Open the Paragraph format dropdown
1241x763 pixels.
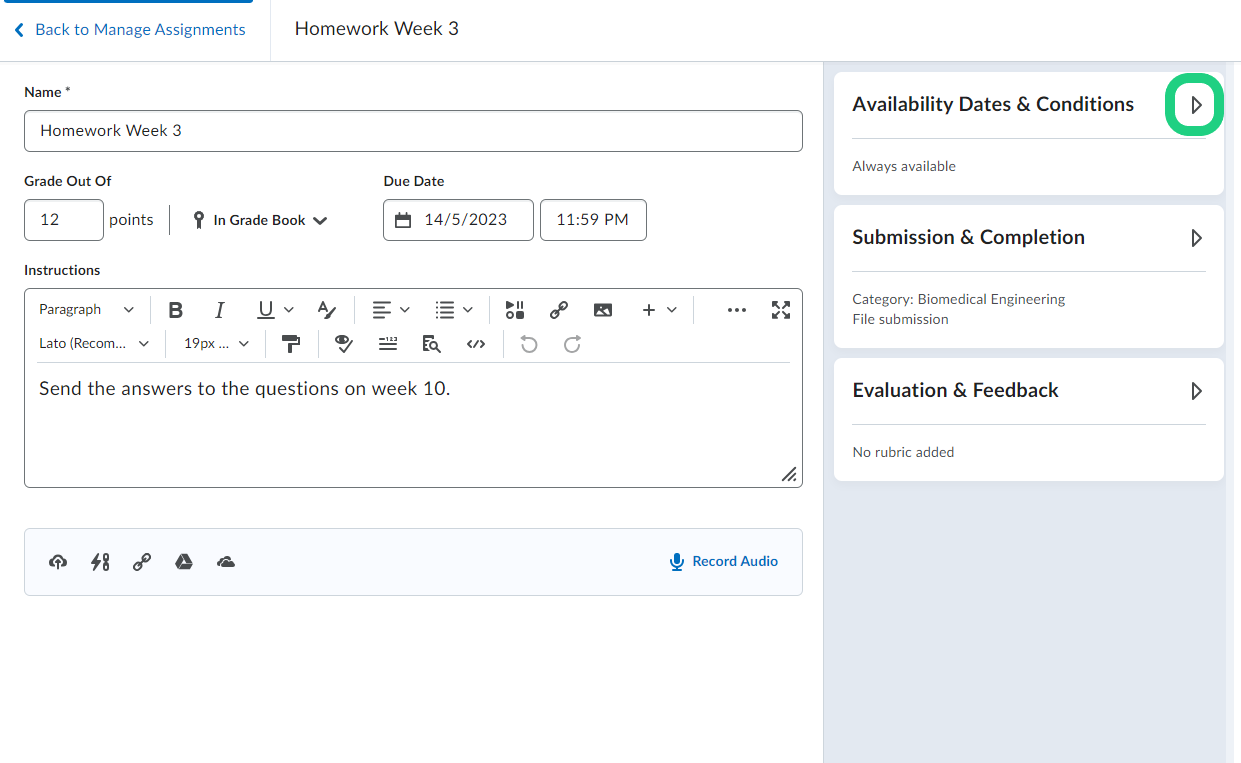(x=86, y=310)
